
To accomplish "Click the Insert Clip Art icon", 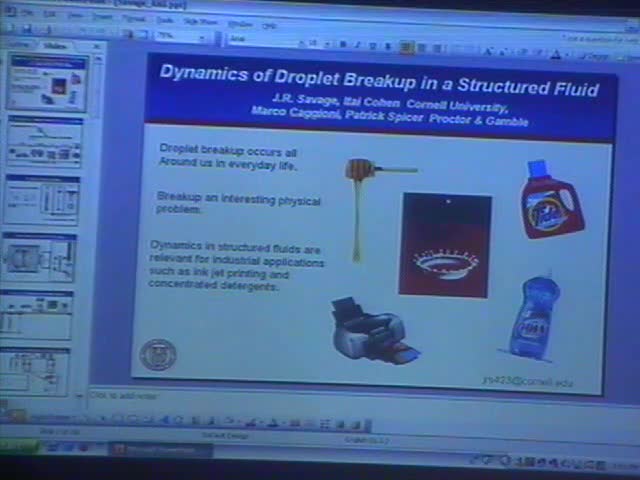I will [x=195, y=421].
